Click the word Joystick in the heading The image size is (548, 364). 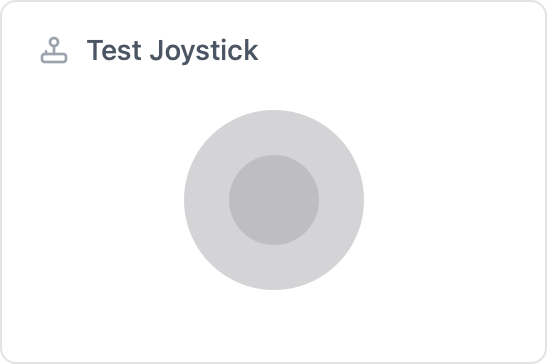click(204, 51)
